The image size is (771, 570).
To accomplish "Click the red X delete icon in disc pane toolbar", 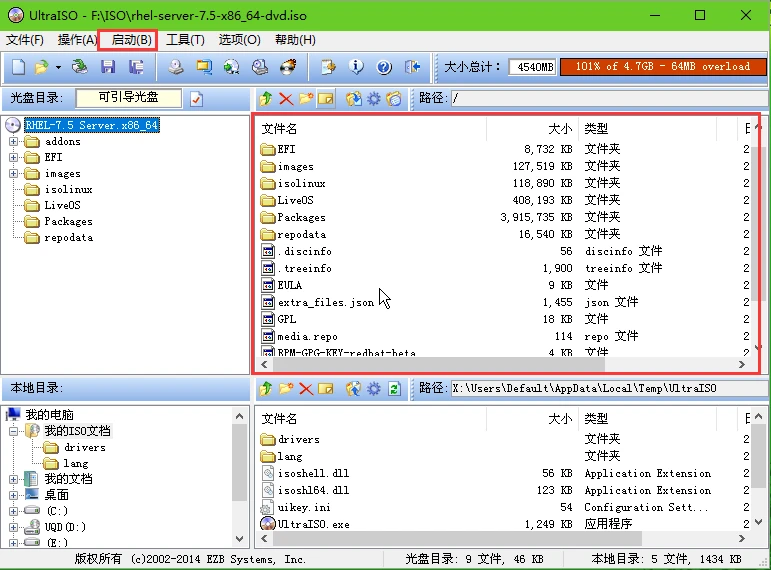I will (286, 99).
